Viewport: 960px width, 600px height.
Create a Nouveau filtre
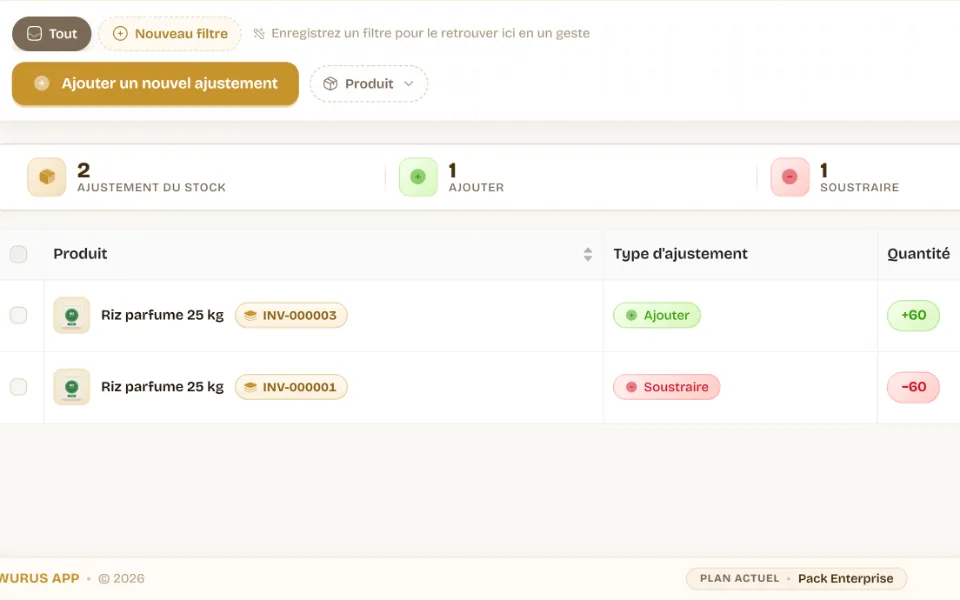click(170, 34)
